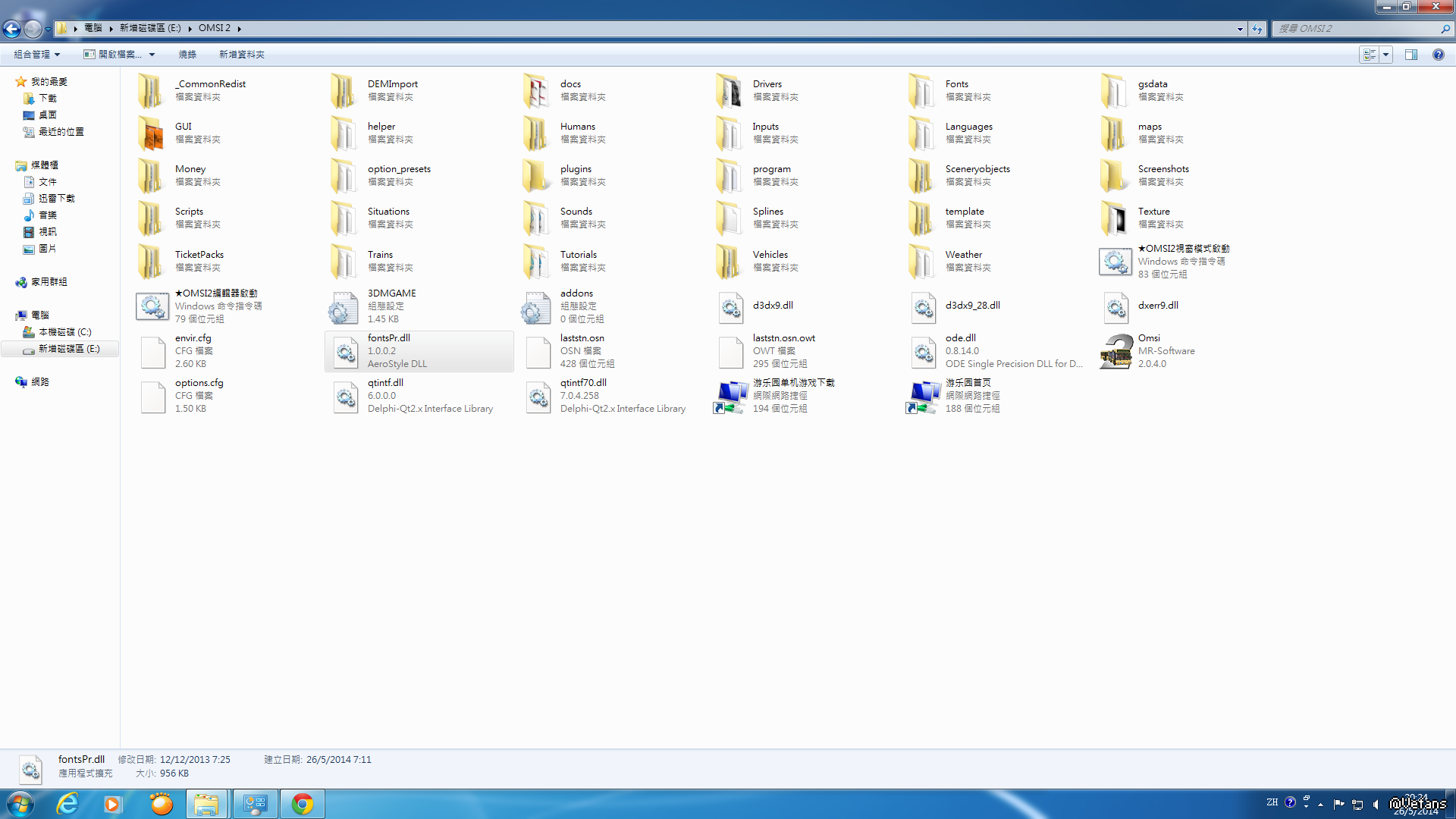Open the 組合管理 dropdown menu

pyautogui.click(x=36, y=55)
